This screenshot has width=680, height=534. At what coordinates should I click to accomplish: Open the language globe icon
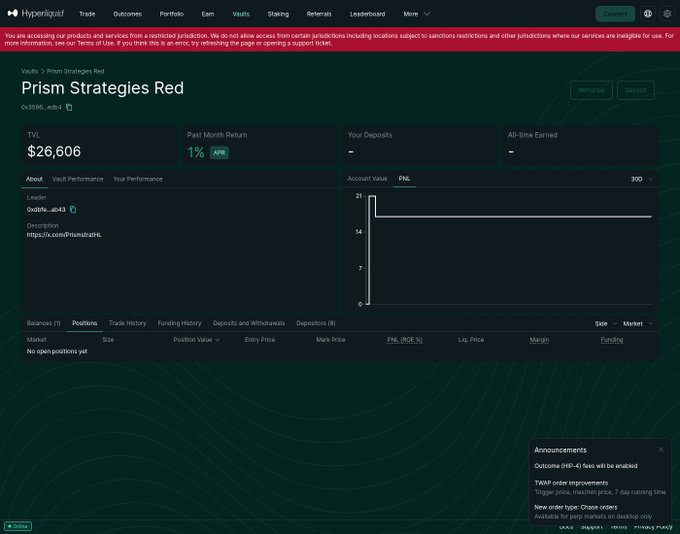pos(647,14)
